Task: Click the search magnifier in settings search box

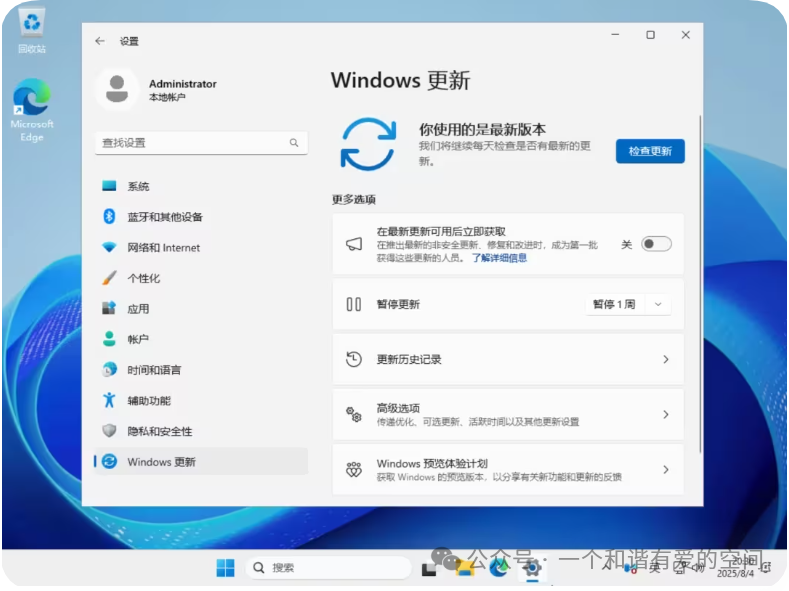Action: tap(294, 143)
